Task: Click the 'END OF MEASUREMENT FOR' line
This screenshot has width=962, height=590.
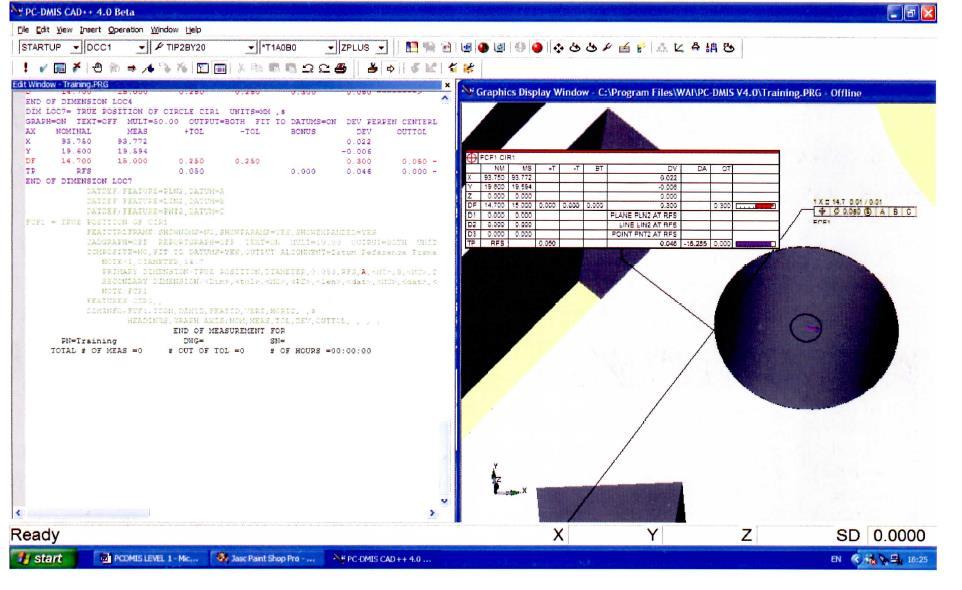Action: point(229,331)
